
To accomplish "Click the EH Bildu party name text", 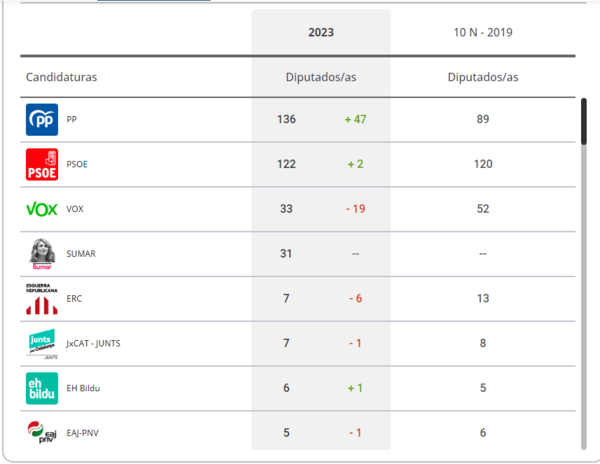I will pos(83,388).
